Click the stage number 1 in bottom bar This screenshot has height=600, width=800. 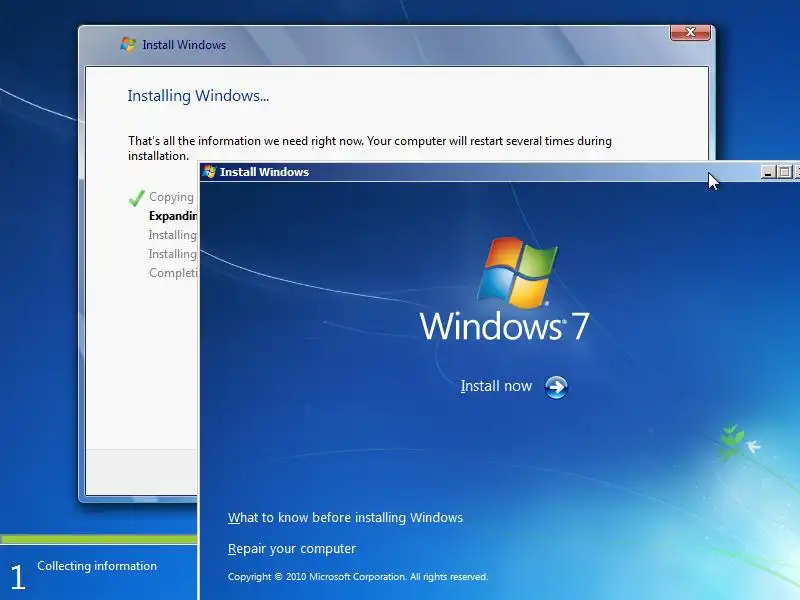coord(17,578)
